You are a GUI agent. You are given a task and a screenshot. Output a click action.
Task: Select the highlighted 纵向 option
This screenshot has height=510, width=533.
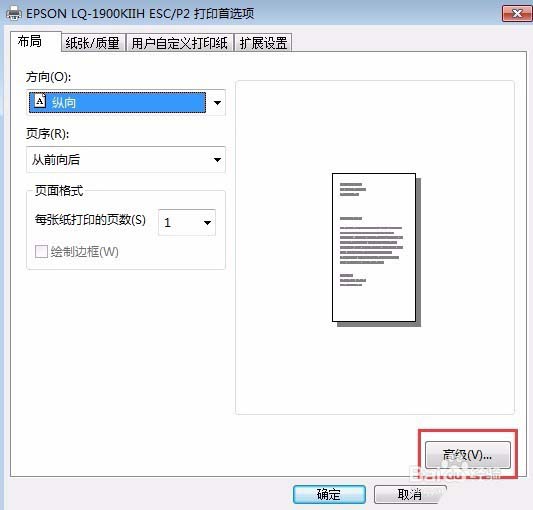coord(118,102)
